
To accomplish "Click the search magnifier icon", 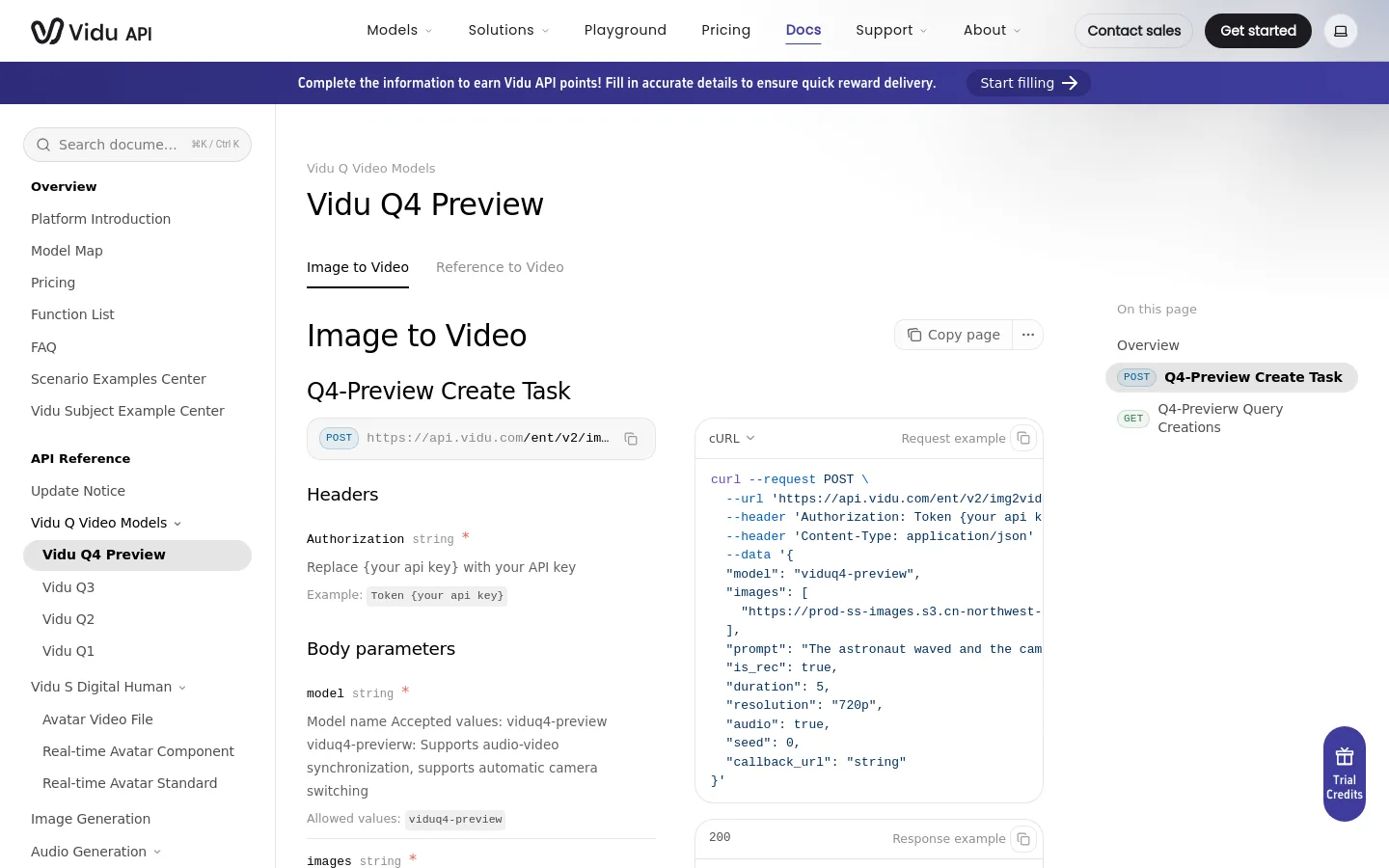I will tap(43, 145).
